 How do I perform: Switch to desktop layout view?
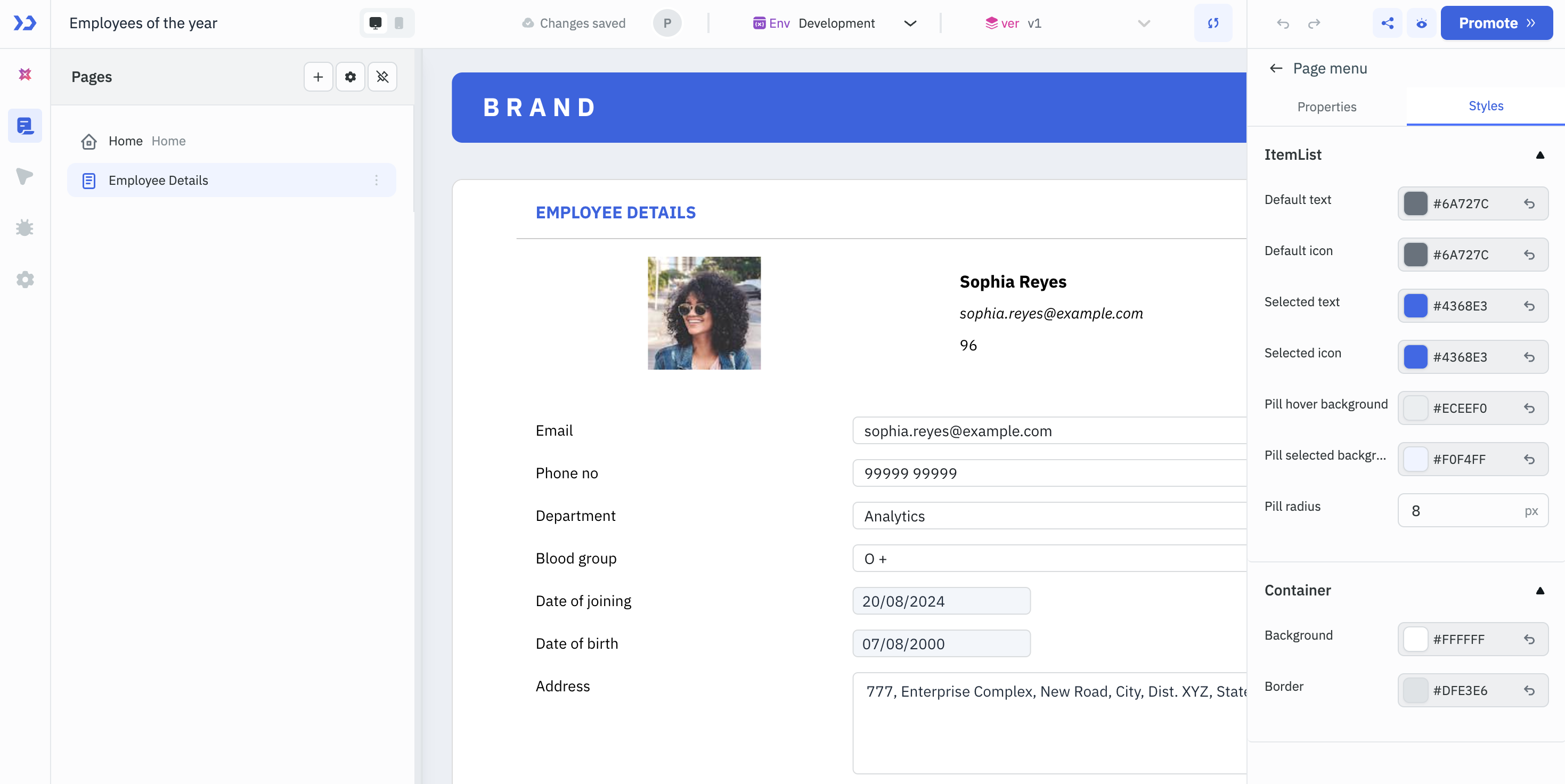pos(376,23)
